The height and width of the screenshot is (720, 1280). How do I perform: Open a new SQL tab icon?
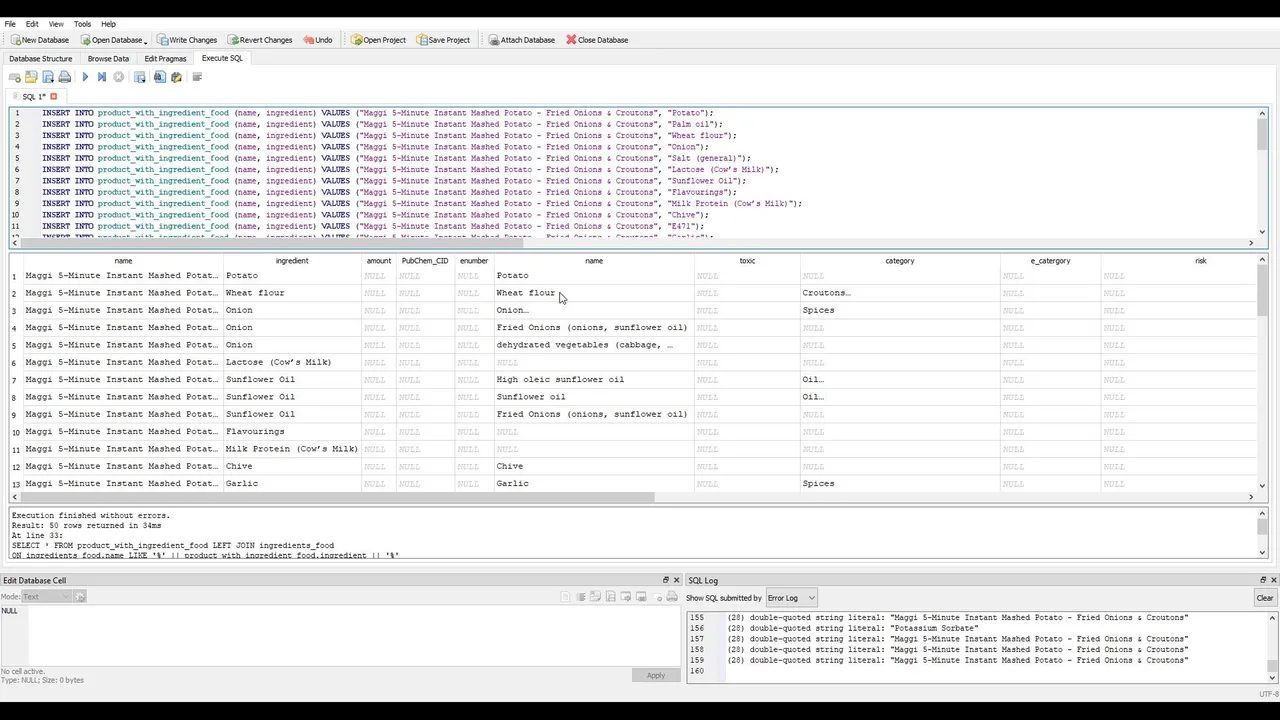coord(15,77)
